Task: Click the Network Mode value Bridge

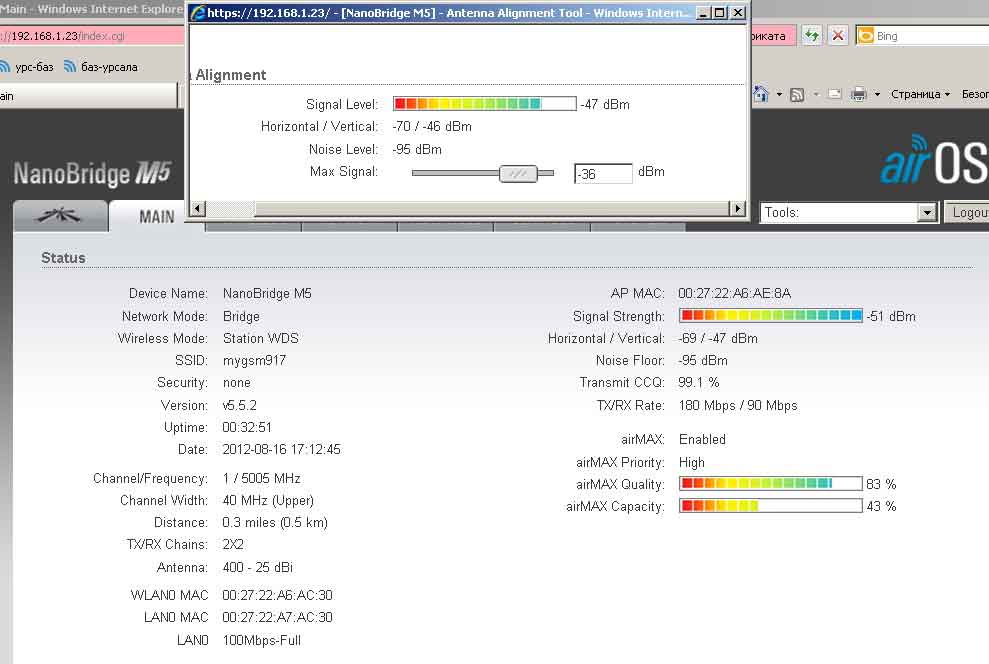Action: [241, 317]
